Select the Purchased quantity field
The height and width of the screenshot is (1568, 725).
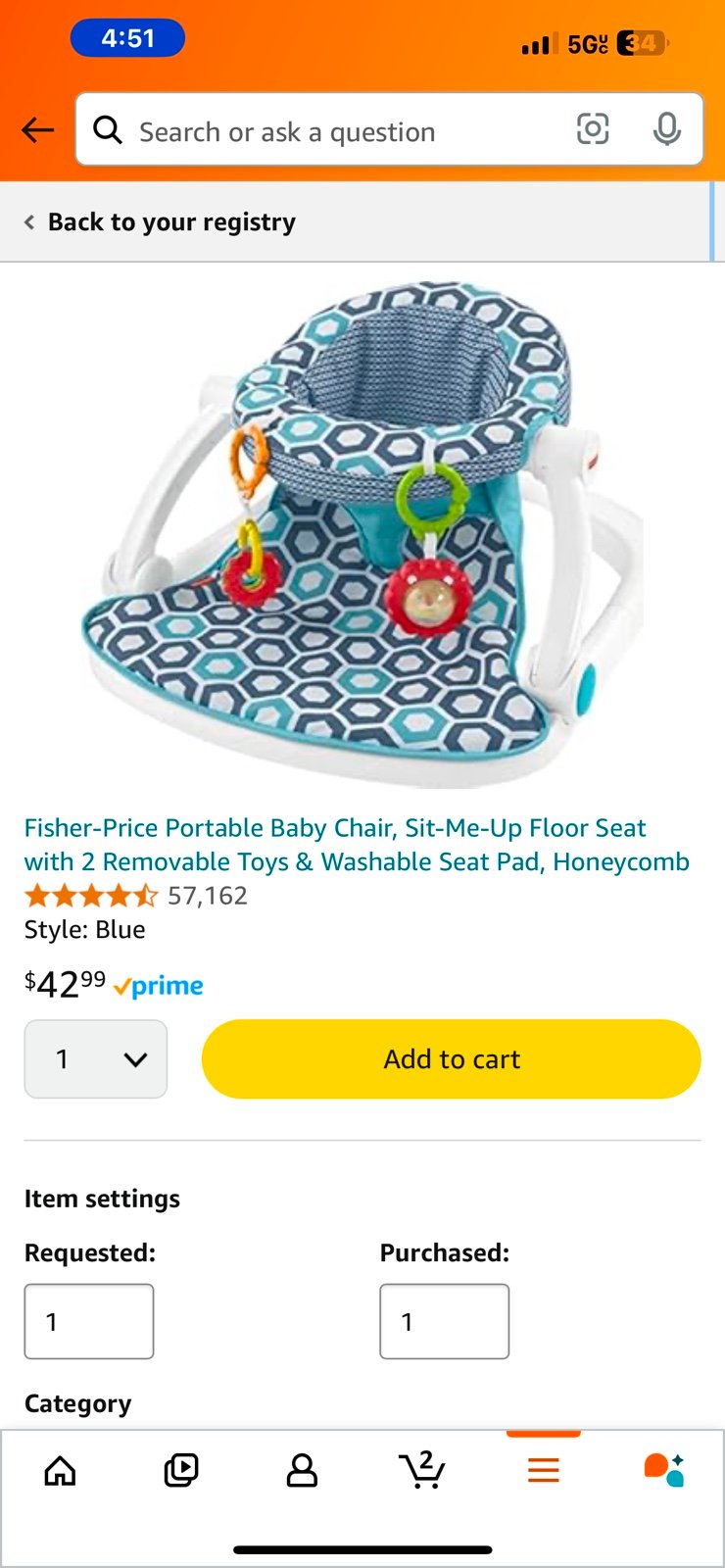click(x=445, y=1321)
